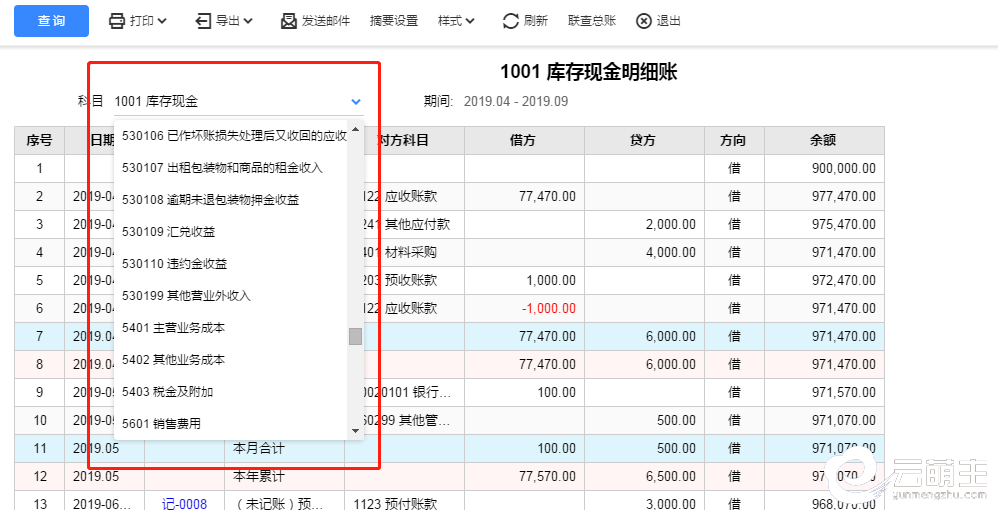Click dropdown list scroll down arrow
Viewport: 998px width, 510px height.
tap(355, 430)
